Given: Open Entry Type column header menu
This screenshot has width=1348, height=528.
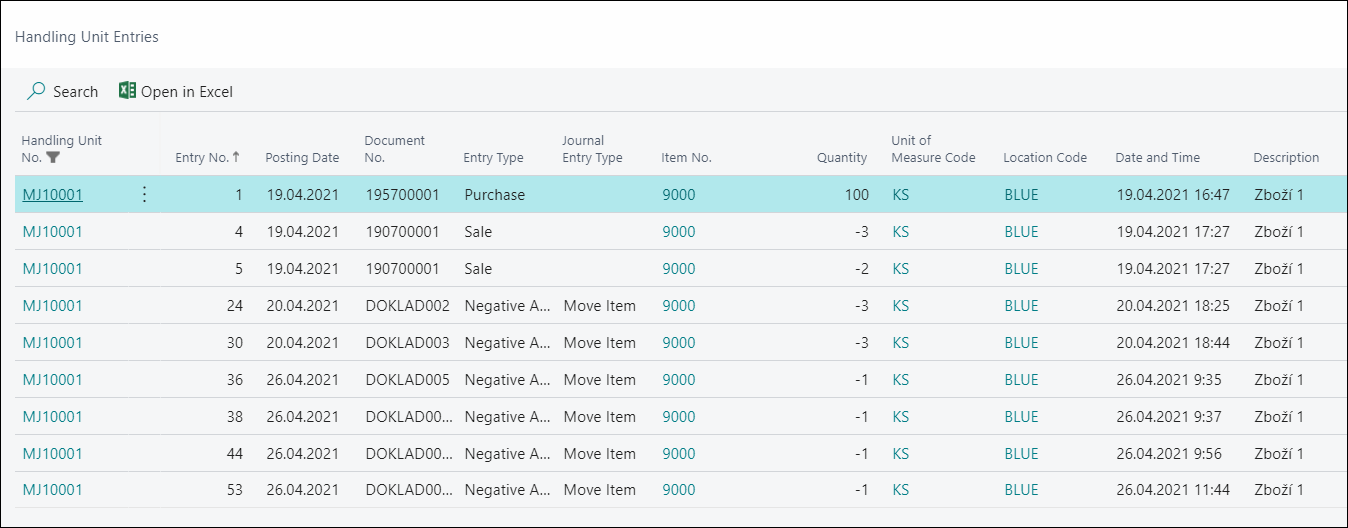Looking at the screenshot, I should [x=493, y=158].
